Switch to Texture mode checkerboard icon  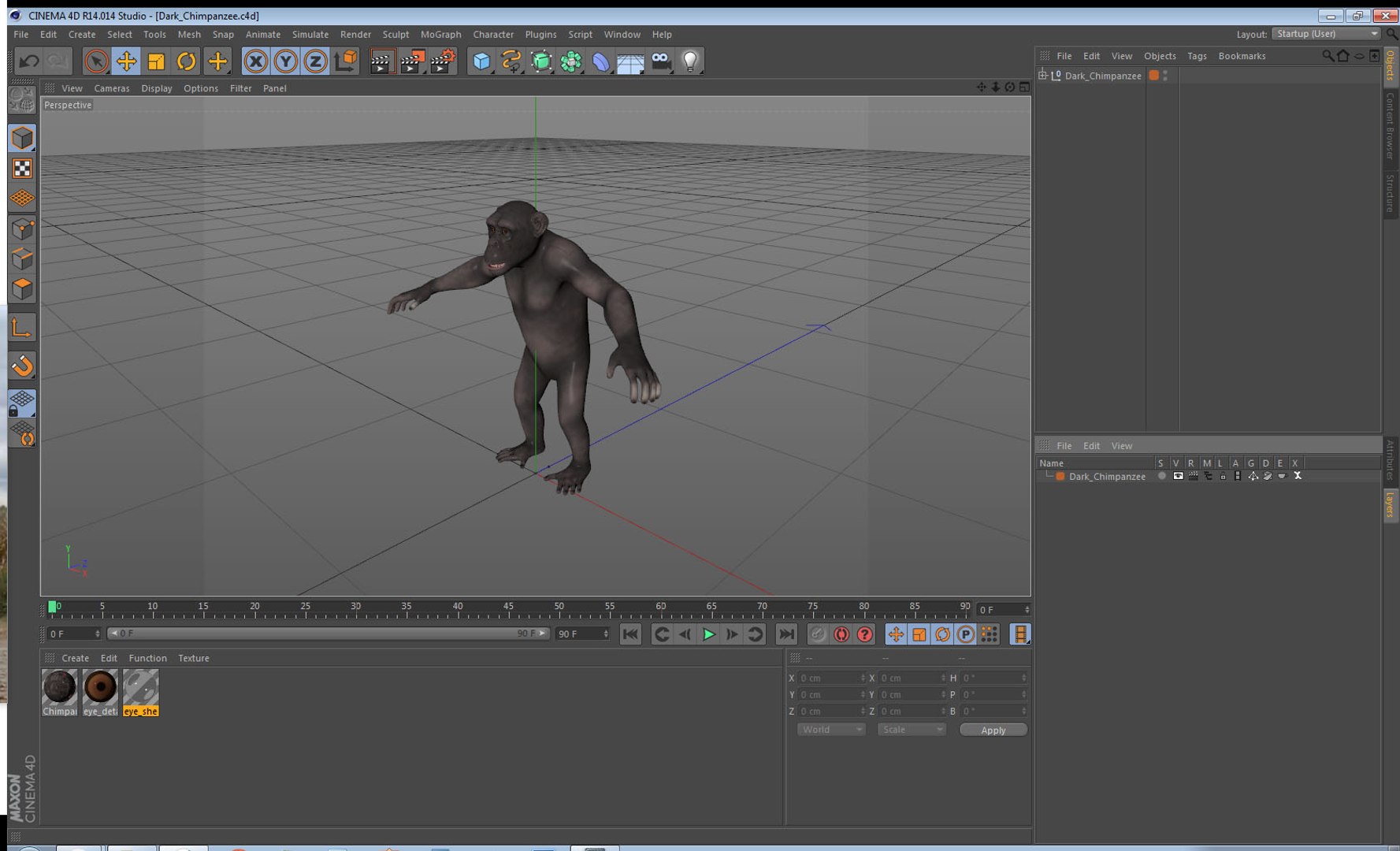tap(22, 169)
